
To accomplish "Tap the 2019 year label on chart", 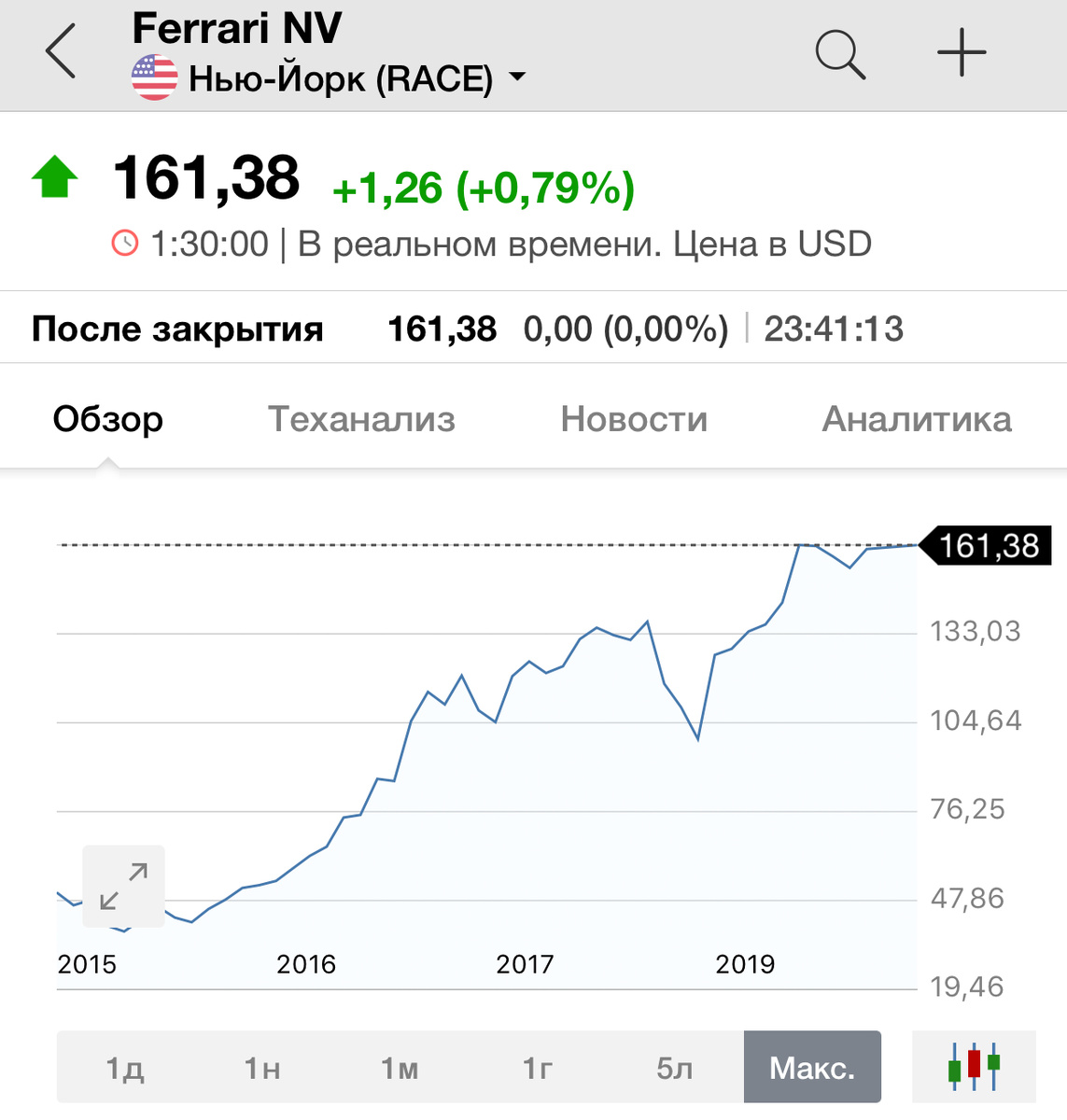I will 745,964.
